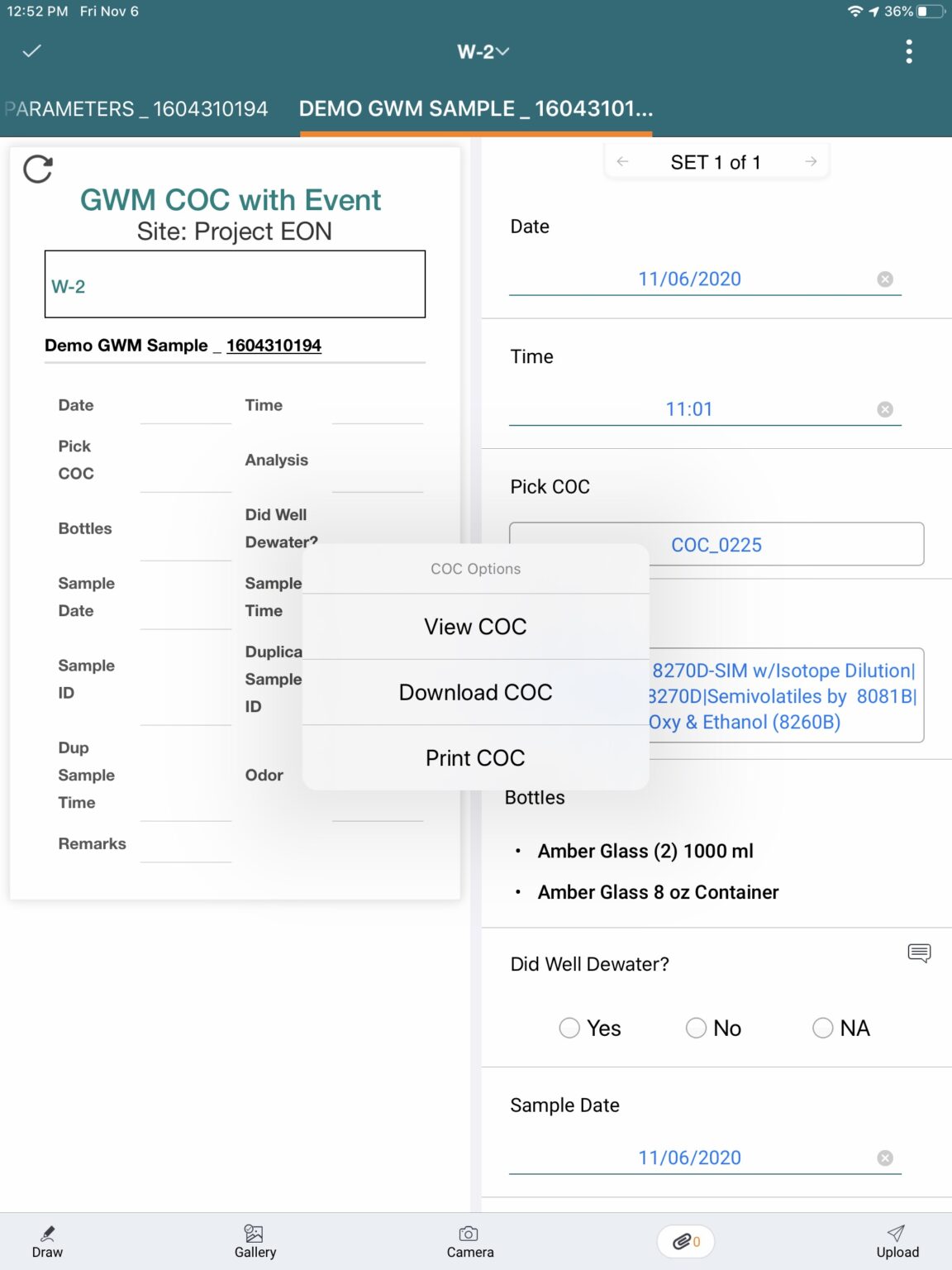Viewport: 952px width, 1270px height.
Task: Select Yes for Did Well Dewater
Action: point(569,1028)
